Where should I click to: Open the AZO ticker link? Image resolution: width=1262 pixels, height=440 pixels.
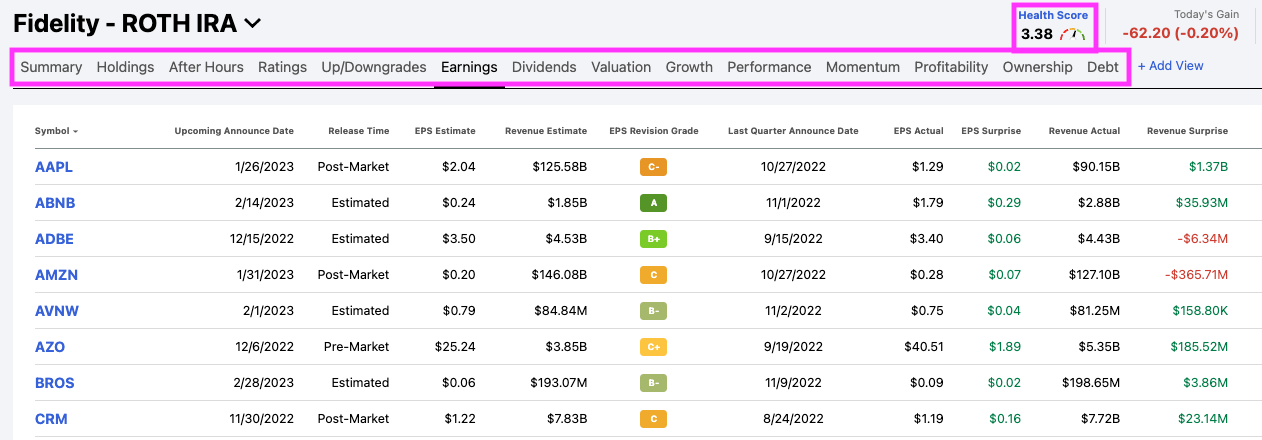point(50,347)
